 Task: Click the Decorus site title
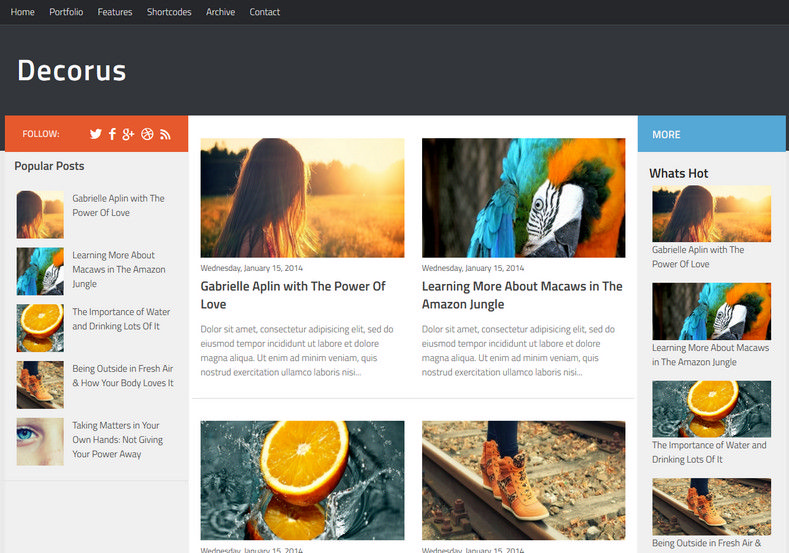click(x=71, y=70)
